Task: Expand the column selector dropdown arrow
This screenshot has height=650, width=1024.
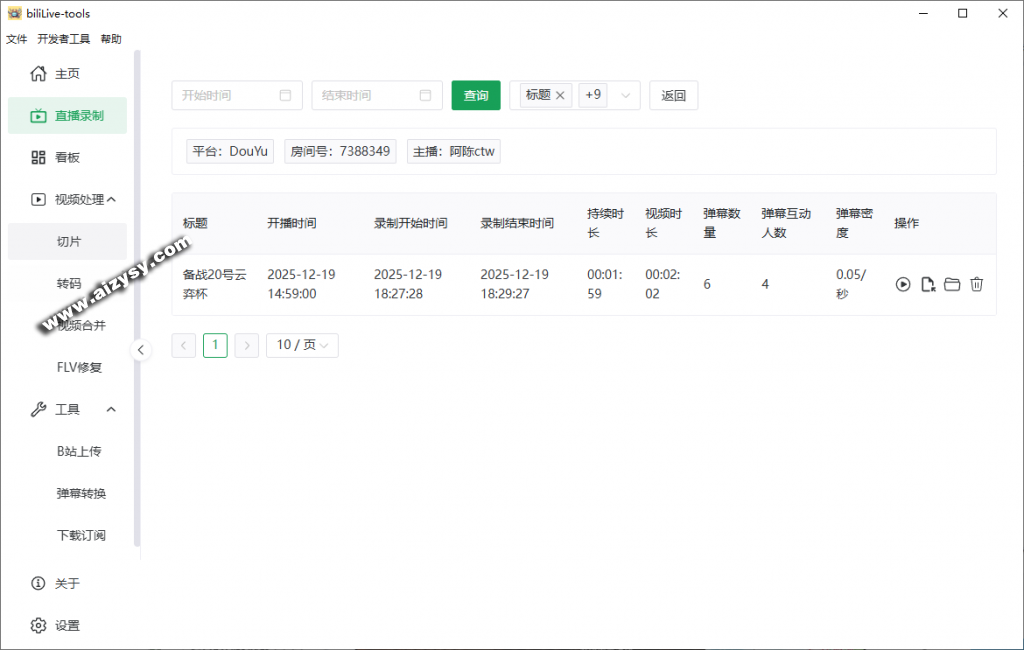Action: coord(626,96)
